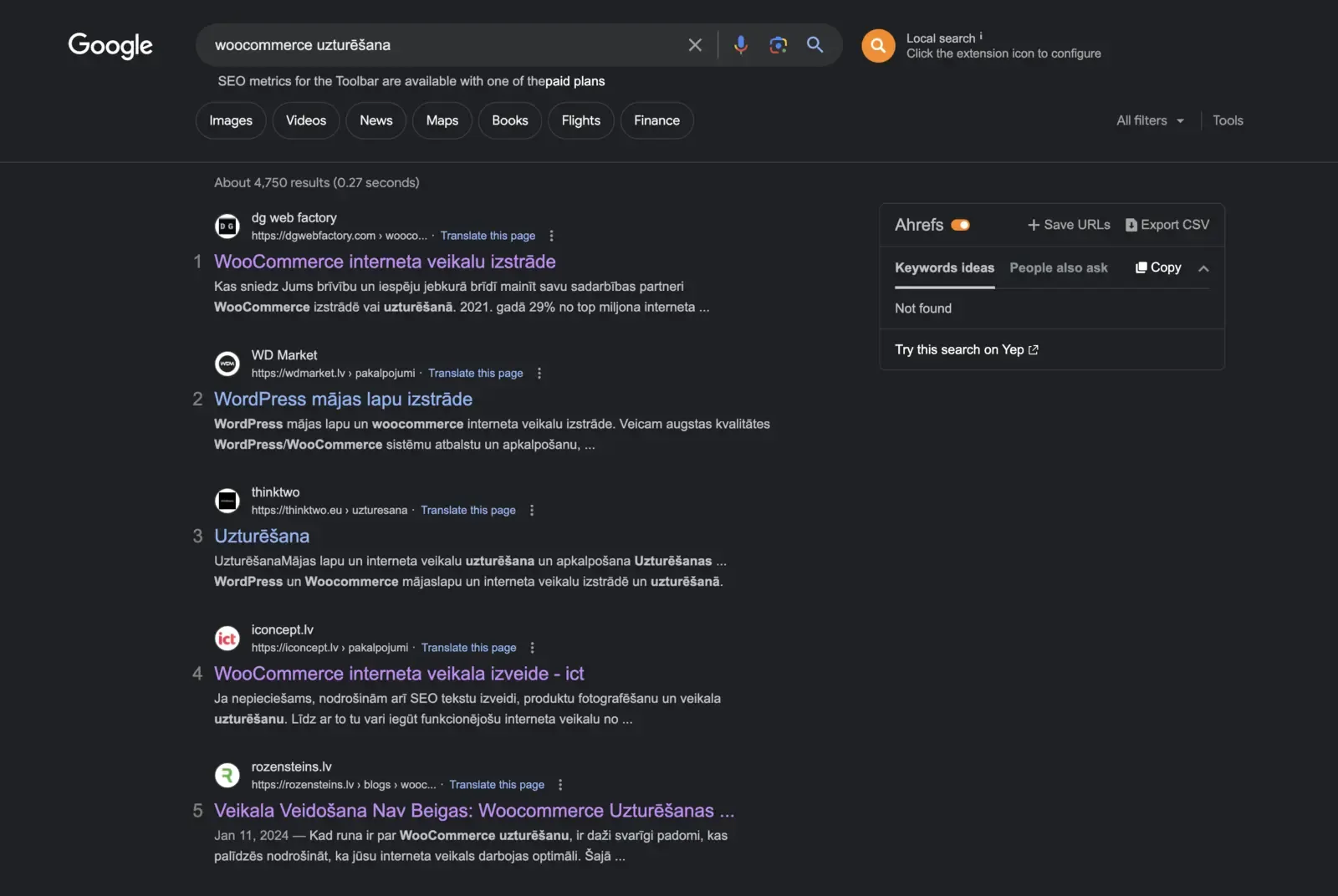Select the Videos filter tab

click(306, 120)
